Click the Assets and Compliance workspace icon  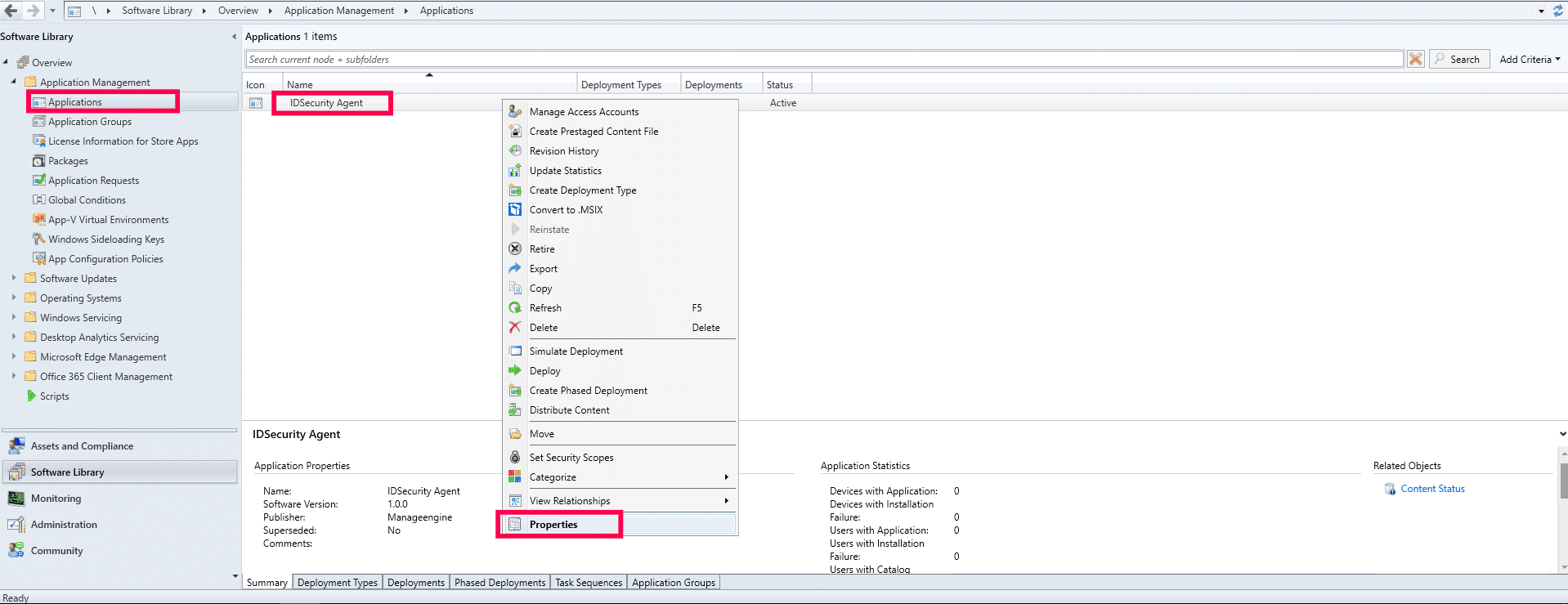tap(16, 446)
